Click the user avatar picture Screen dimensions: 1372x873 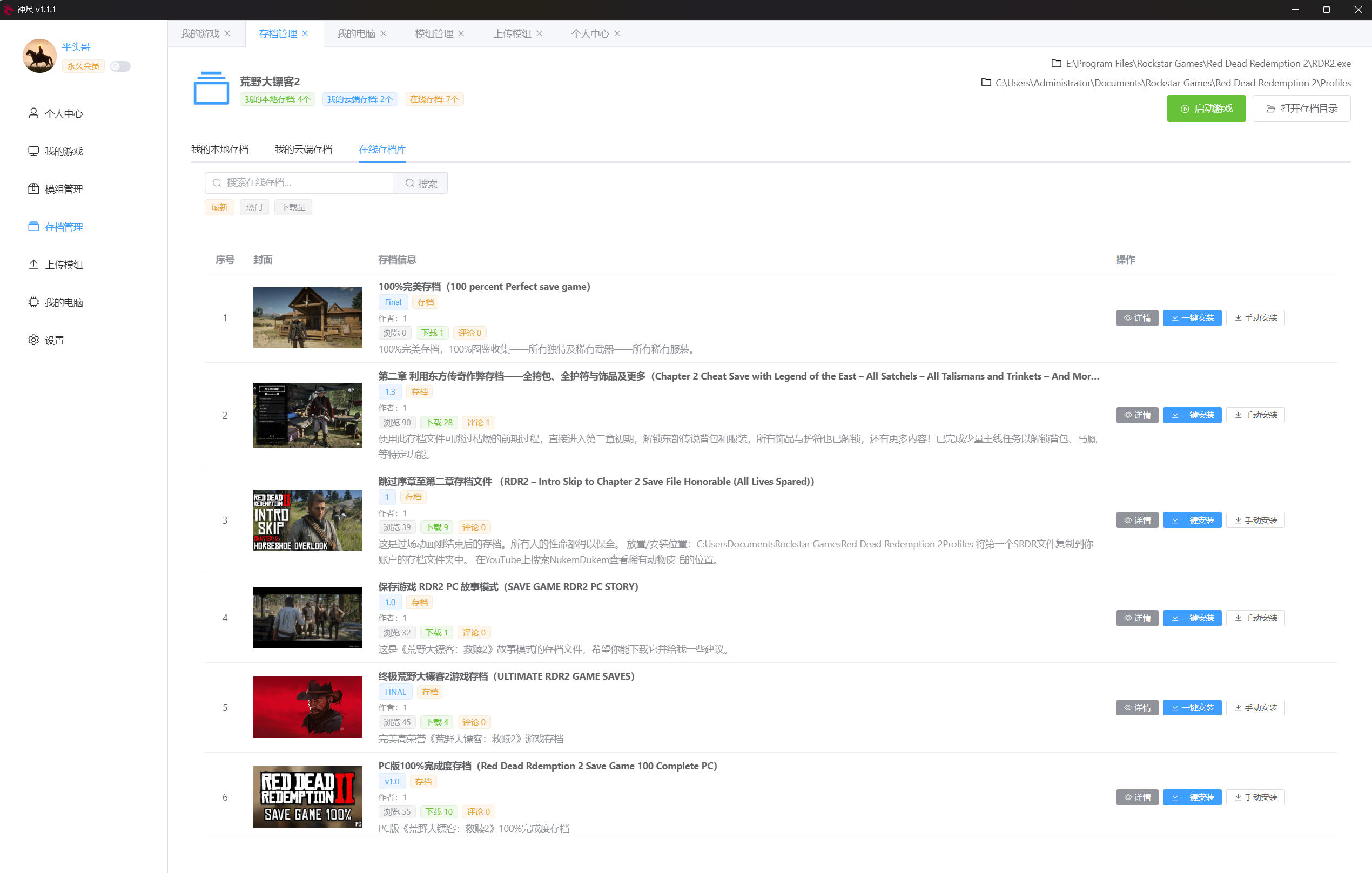coord(39,56)
